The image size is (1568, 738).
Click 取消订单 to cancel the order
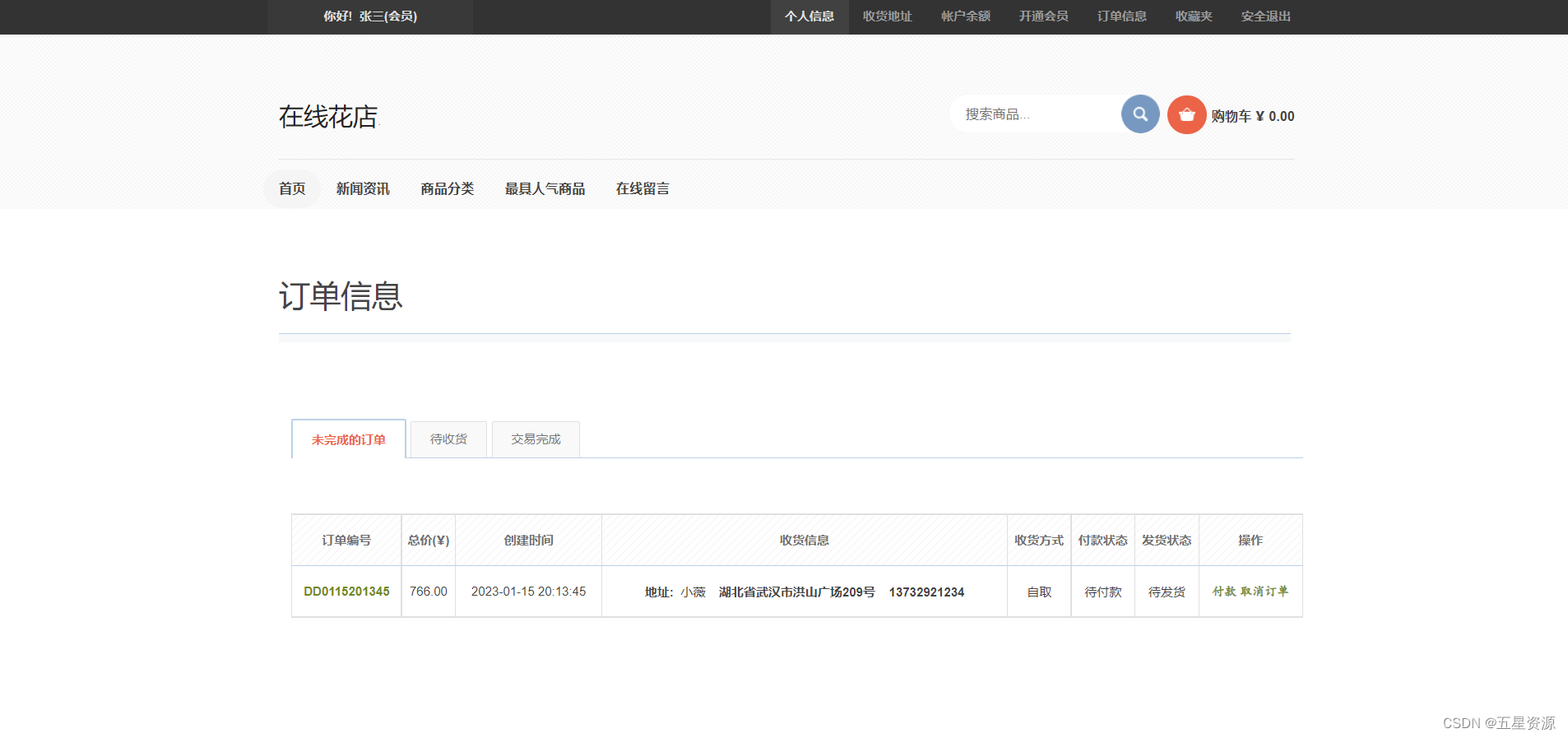click(1264, 592)
